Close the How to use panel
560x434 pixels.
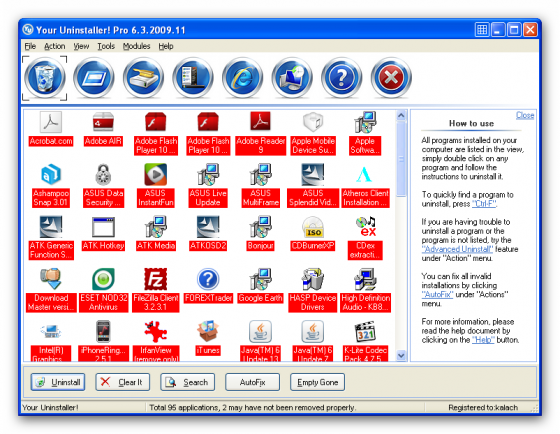pyautogui.click(x=525, y=115)
